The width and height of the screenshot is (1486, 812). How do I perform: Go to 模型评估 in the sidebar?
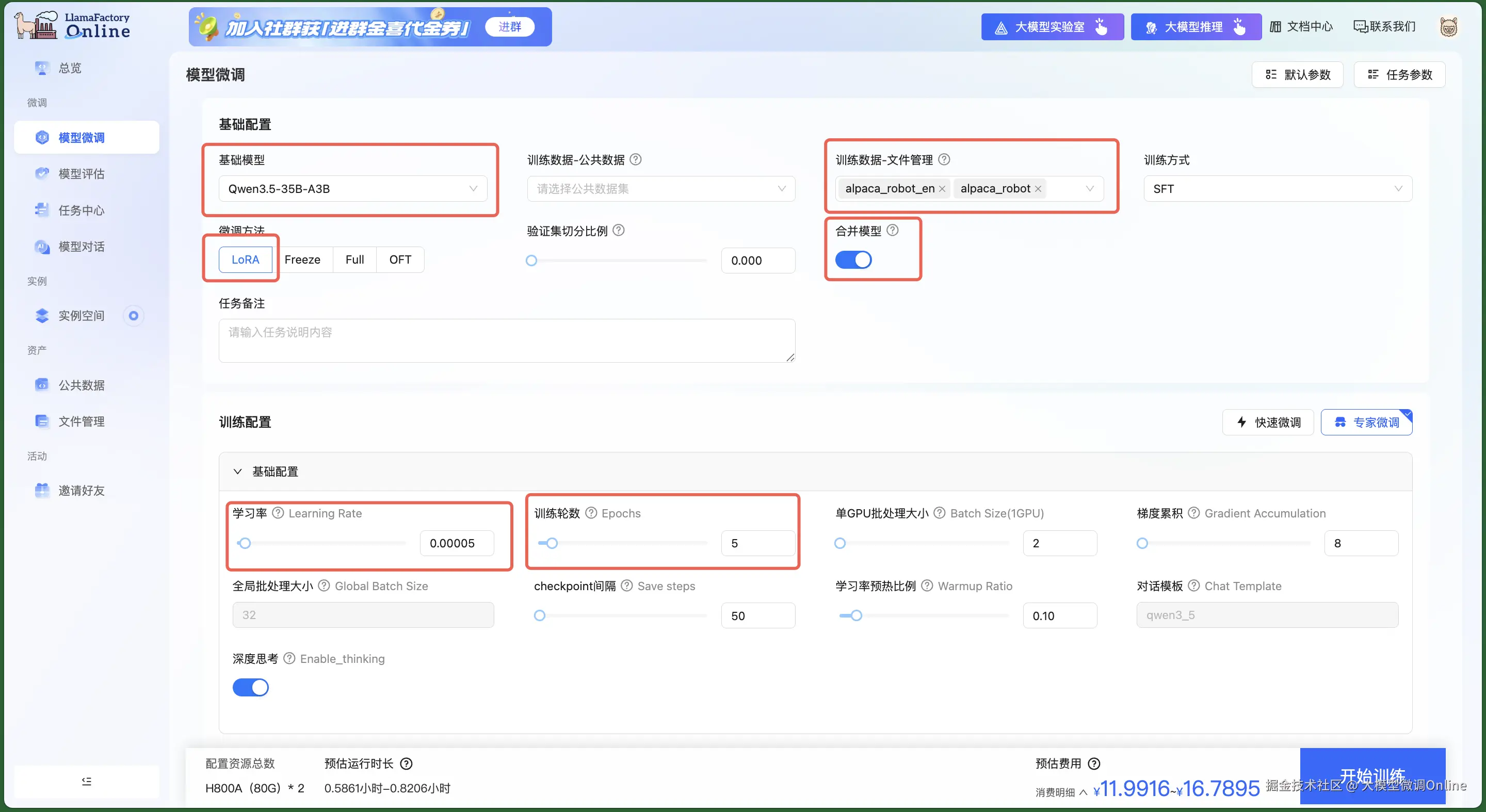pyautogui.click(x=82, y=173)
